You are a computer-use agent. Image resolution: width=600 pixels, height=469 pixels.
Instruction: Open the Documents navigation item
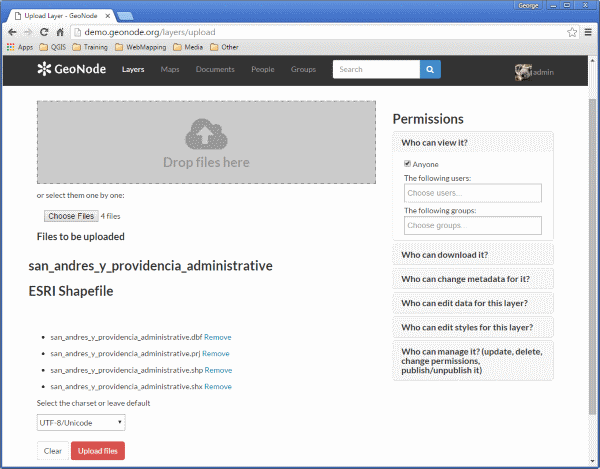pyautogui.click(x=215, y=69)
